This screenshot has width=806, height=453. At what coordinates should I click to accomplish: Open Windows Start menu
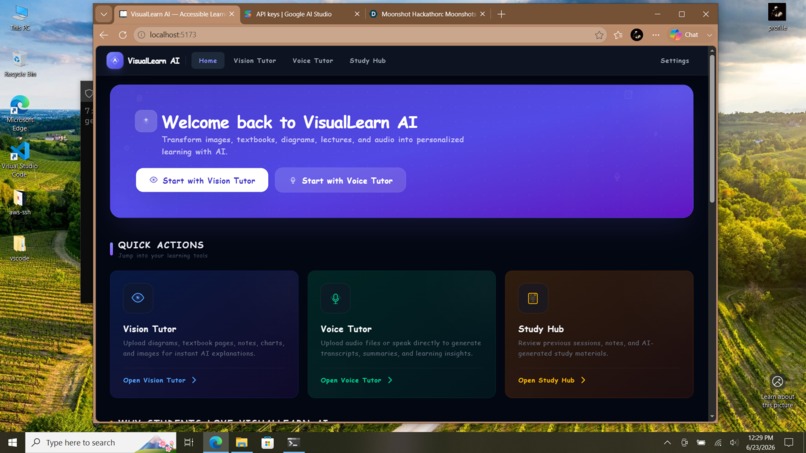(x=12, y=443)
